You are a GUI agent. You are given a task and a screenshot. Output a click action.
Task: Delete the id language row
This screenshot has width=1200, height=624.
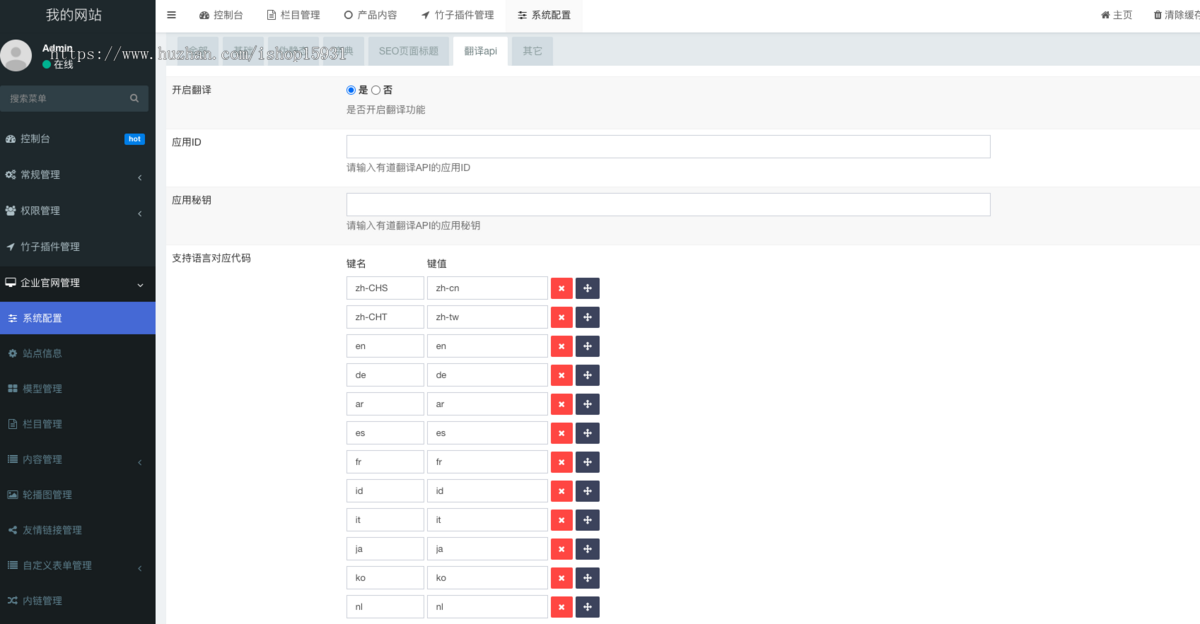tap(562, 491)
